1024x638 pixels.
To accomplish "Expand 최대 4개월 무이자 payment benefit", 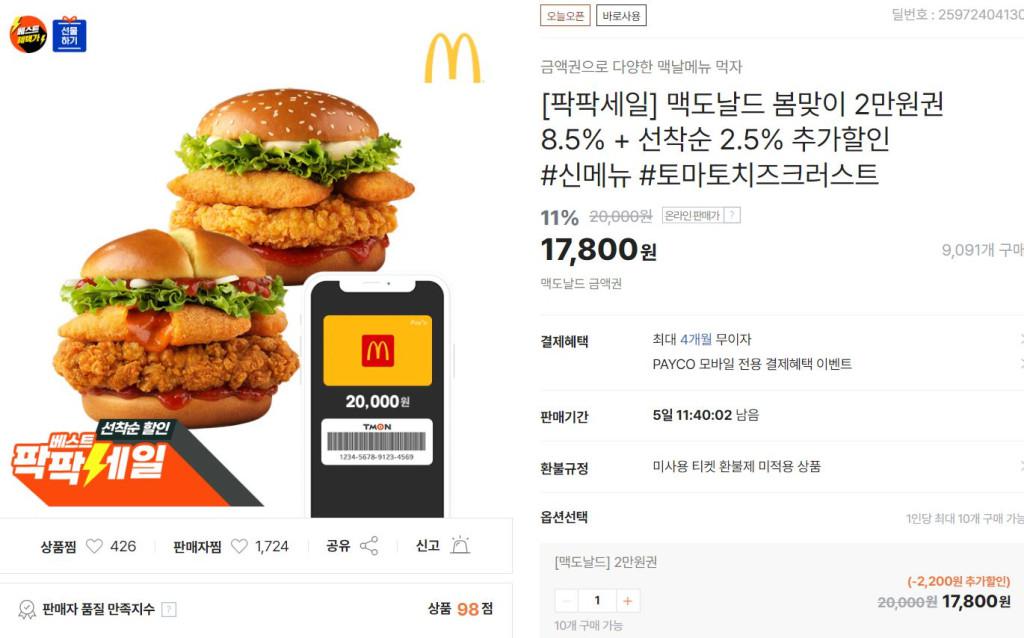I will coord(1021,339).
